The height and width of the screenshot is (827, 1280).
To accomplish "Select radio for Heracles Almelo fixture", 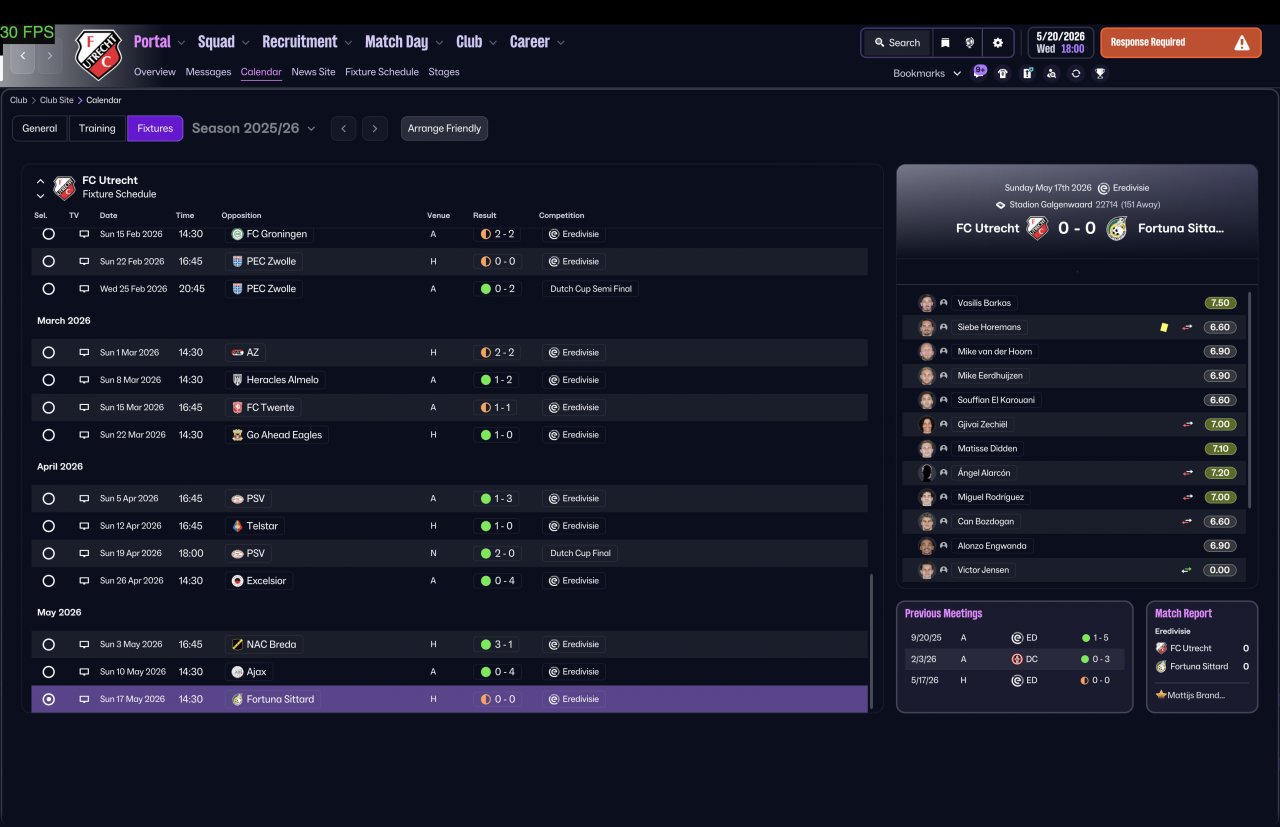I will coord(48,380).
